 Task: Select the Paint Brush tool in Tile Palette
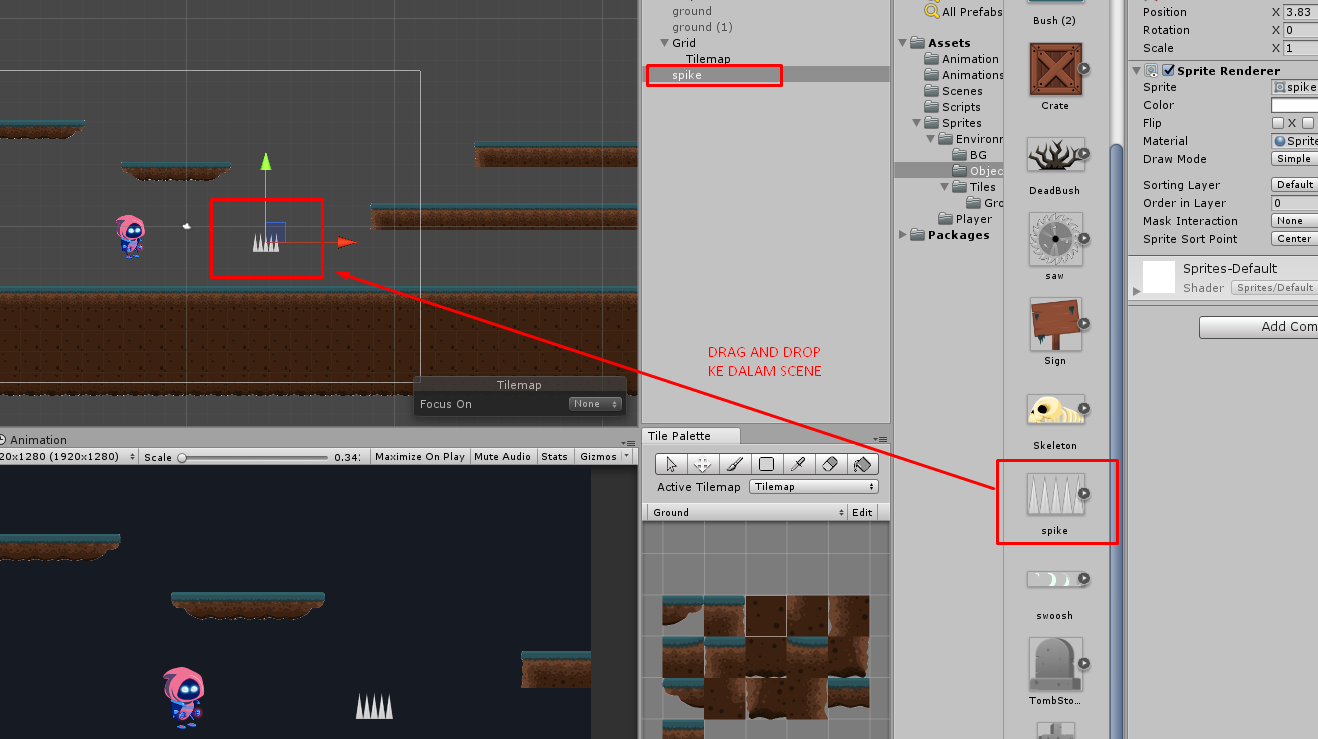pyautogui.click(x=735, y=464)
